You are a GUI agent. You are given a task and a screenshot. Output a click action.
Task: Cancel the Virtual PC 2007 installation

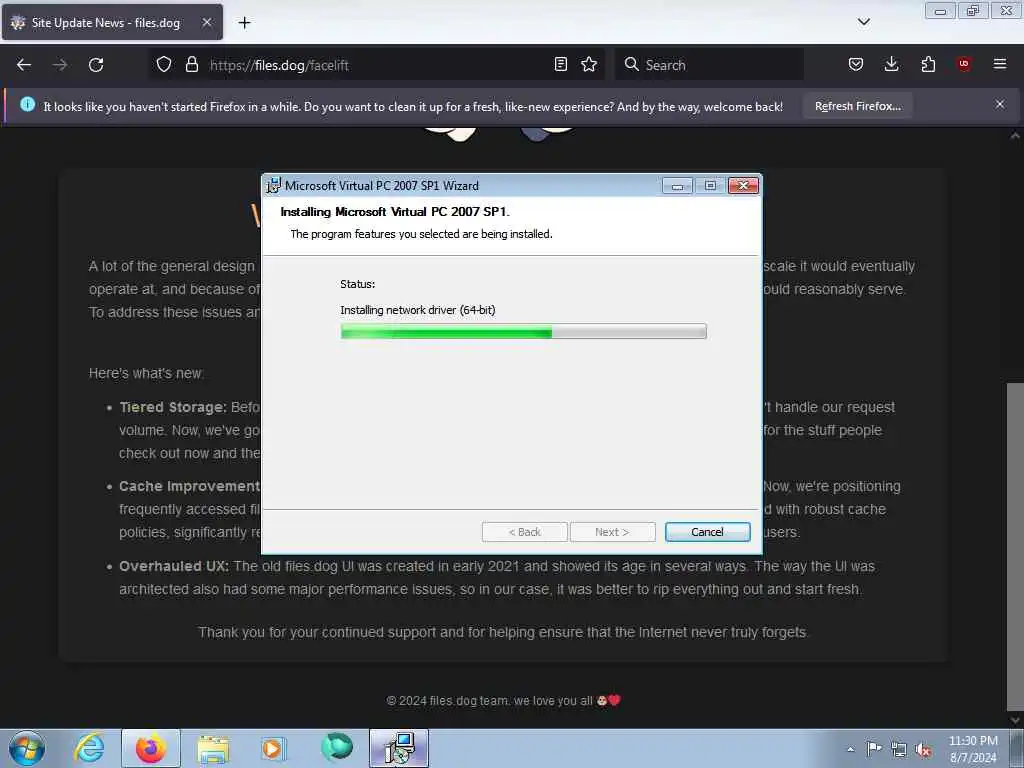[707, 532]
